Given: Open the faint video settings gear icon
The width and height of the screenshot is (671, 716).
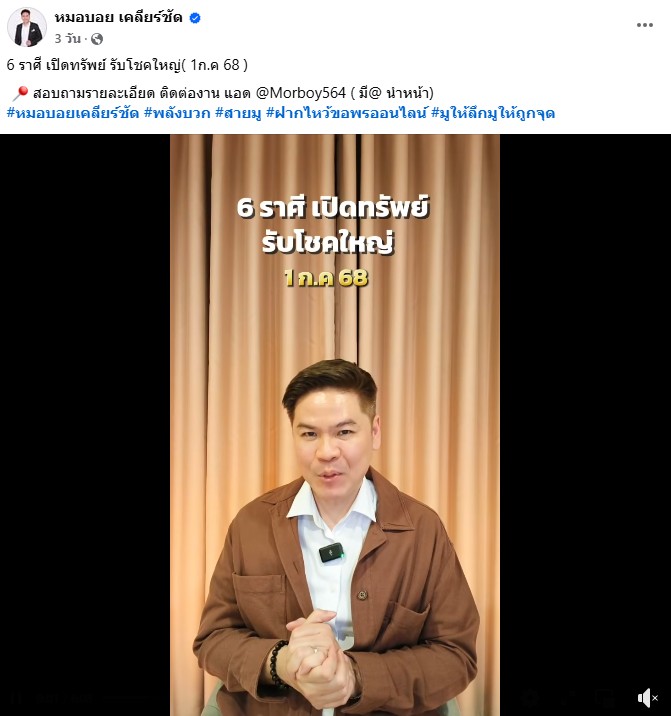Looking at the screenshot, I should pos(530,698).
